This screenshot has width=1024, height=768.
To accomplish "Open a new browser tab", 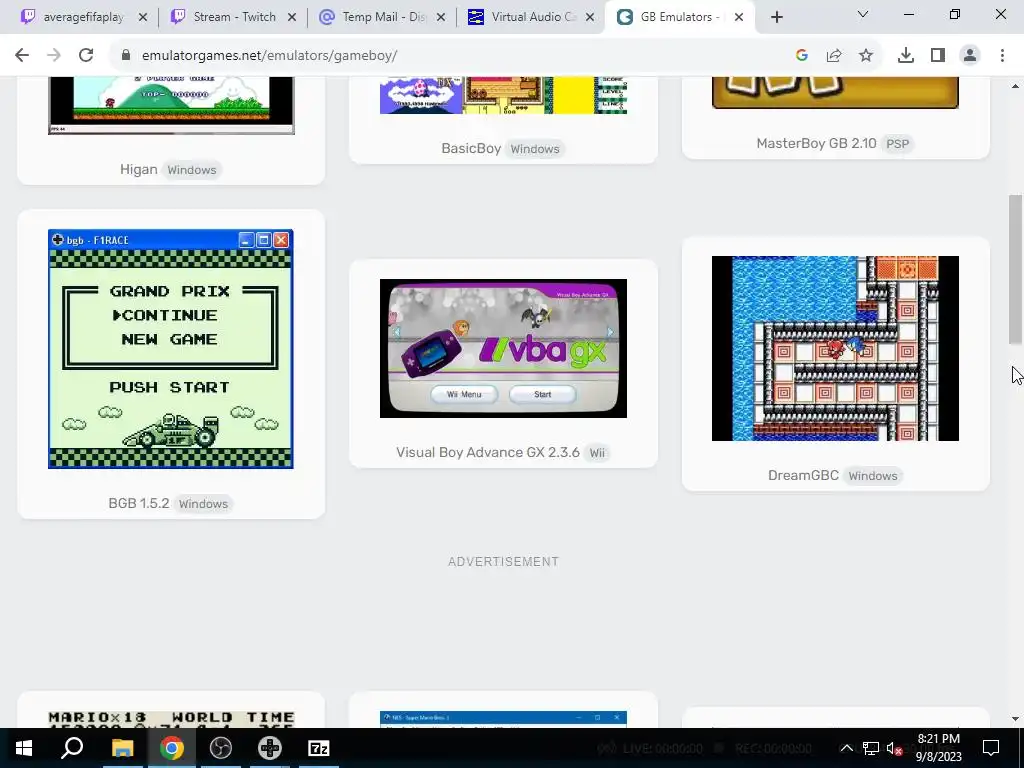I will [x=776, y=17].
